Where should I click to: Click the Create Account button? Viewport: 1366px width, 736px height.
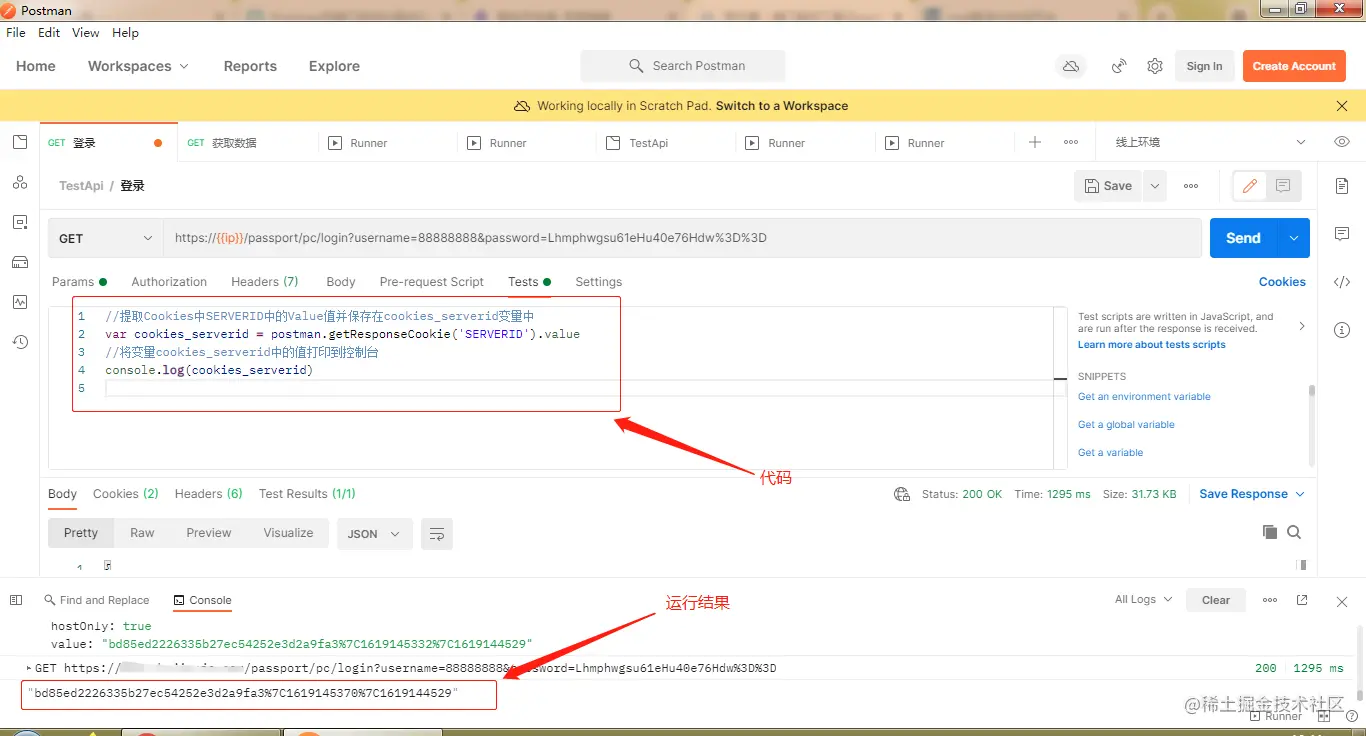pos(1294,66)
